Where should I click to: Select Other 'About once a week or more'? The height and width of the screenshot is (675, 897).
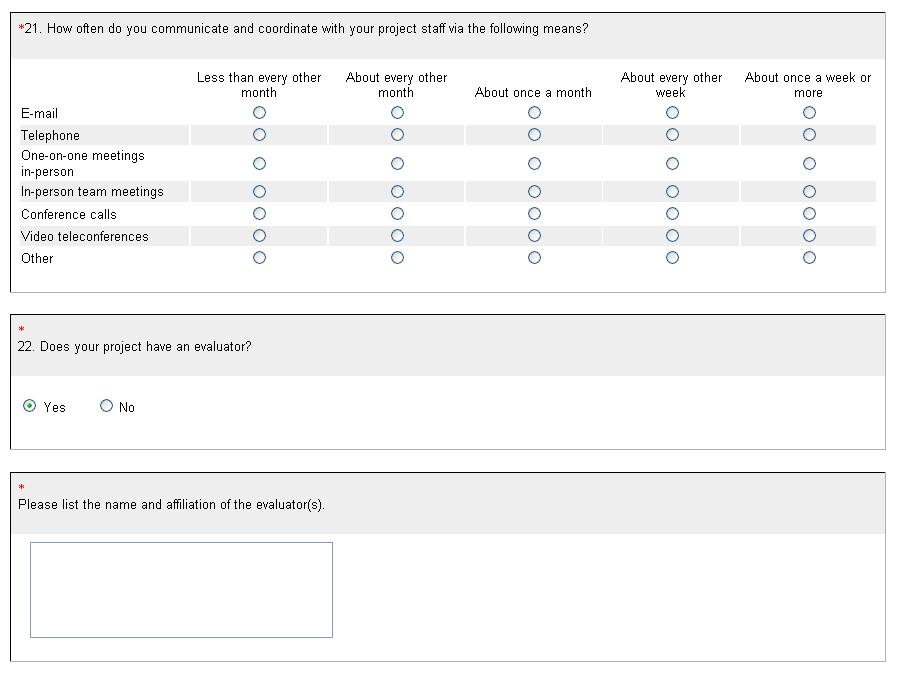pos(809,258)
